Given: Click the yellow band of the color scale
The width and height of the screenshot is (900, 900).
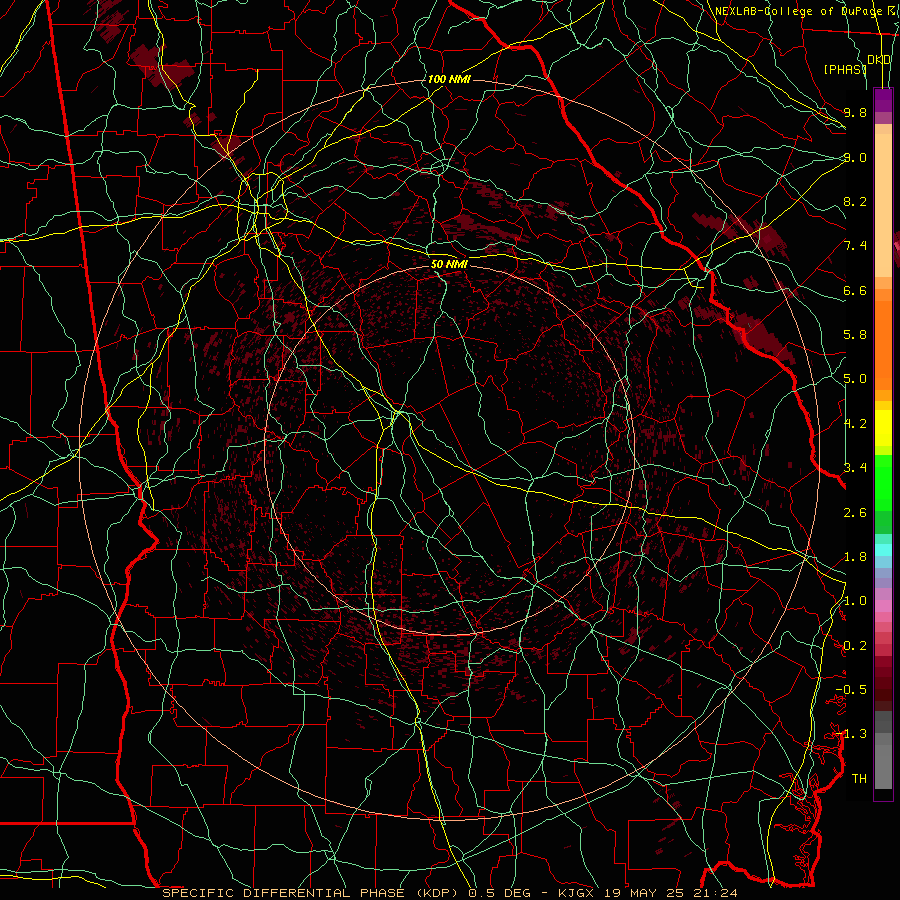Looking at the screenshot, I should pyautogui.click(x=883, y=428).
